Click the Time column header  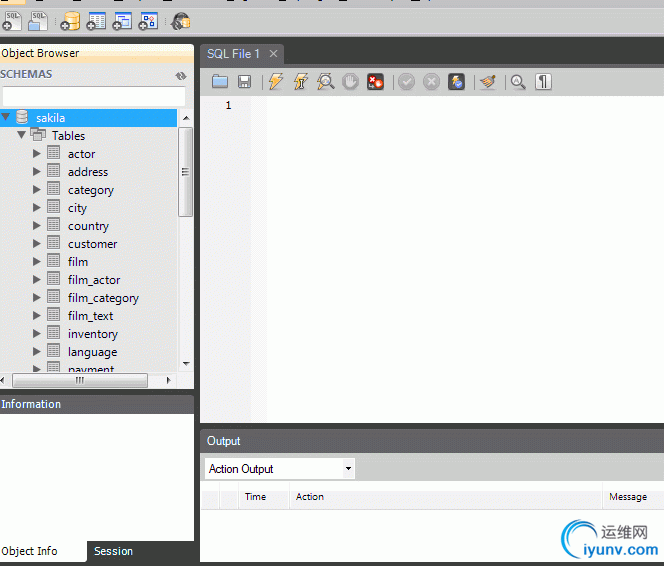(x=255, y=497)
